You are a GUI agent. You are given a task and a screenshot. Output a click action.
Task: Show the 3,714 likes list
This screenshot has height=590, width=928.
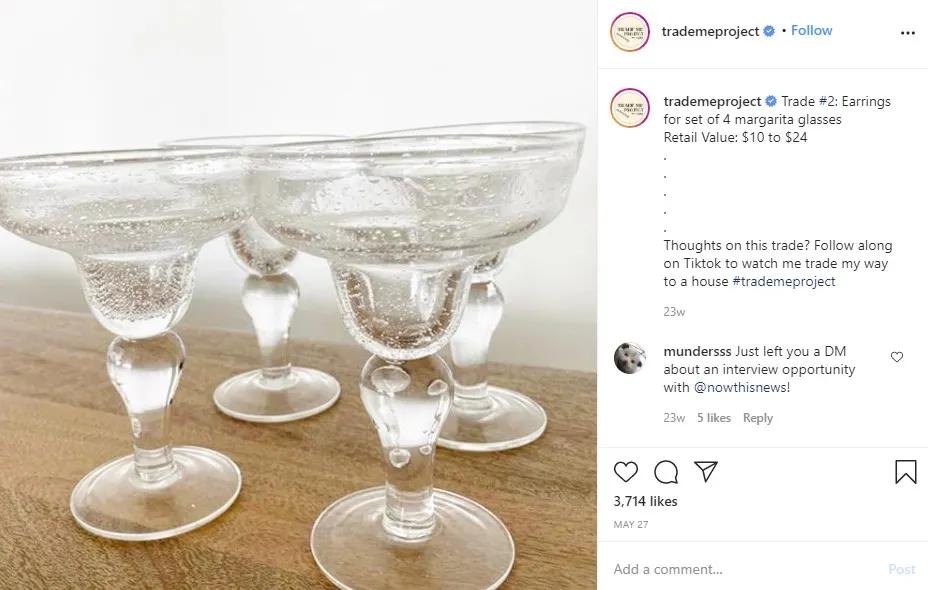(x=645, y=501)
